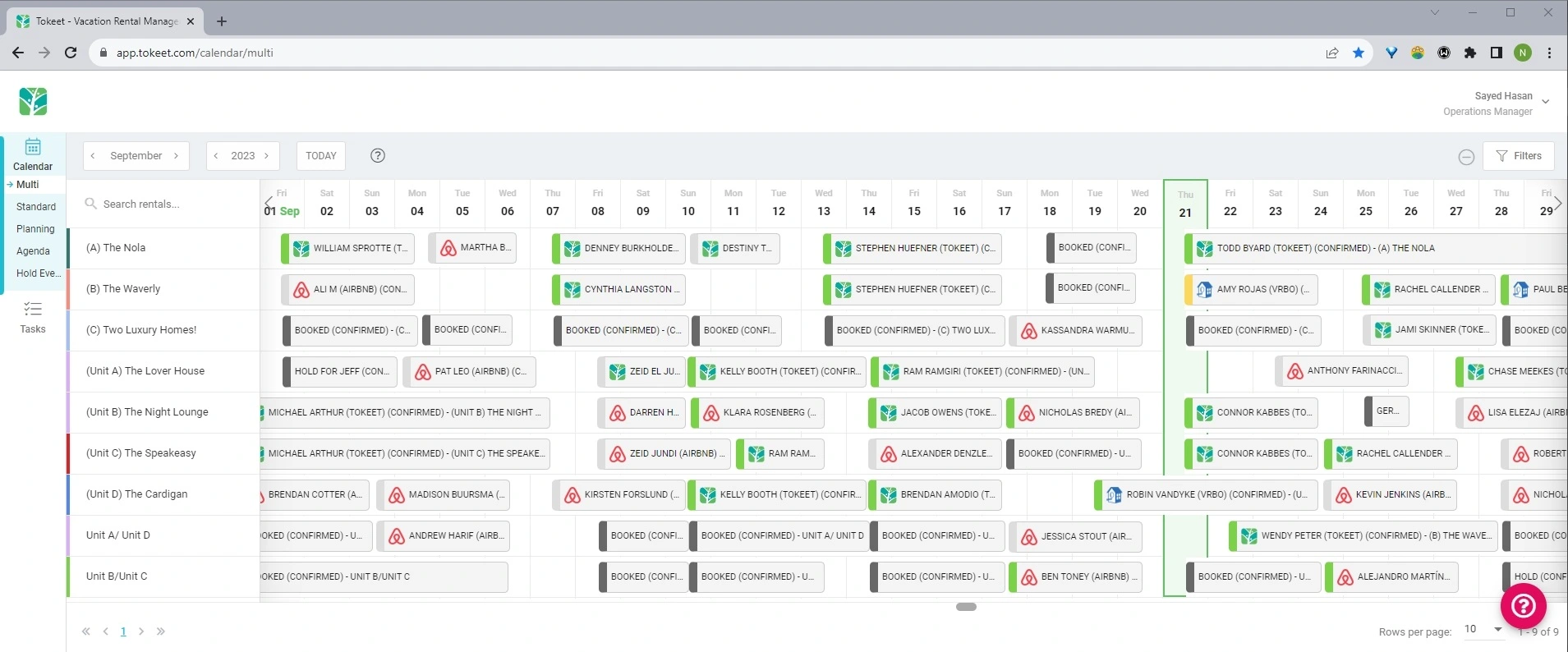Reload the page with browser refresh icon
This screenshot has width=1568, height=652.
click(71, 53)
